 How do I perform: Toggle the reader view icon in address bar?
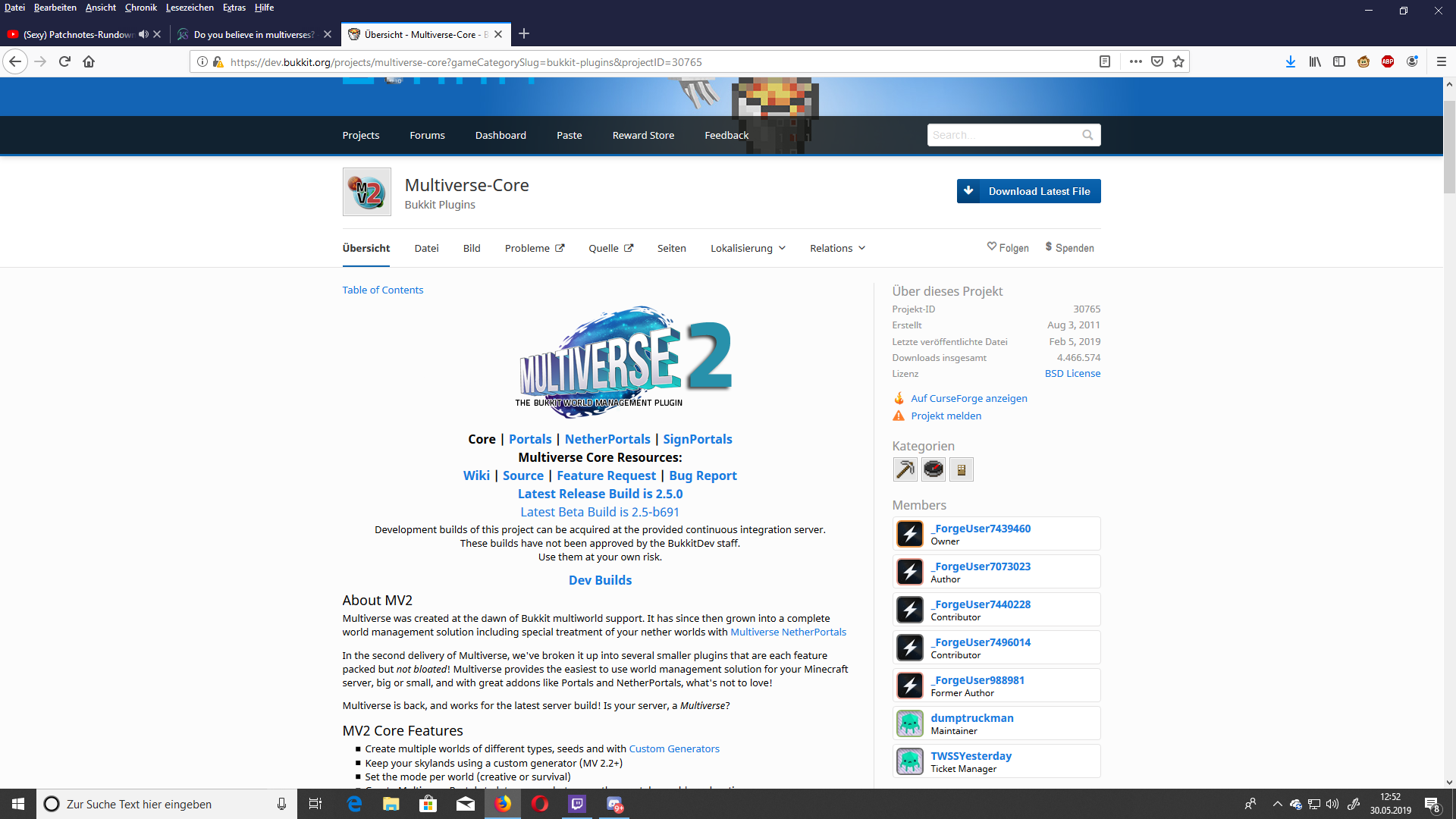point(1105,61)
